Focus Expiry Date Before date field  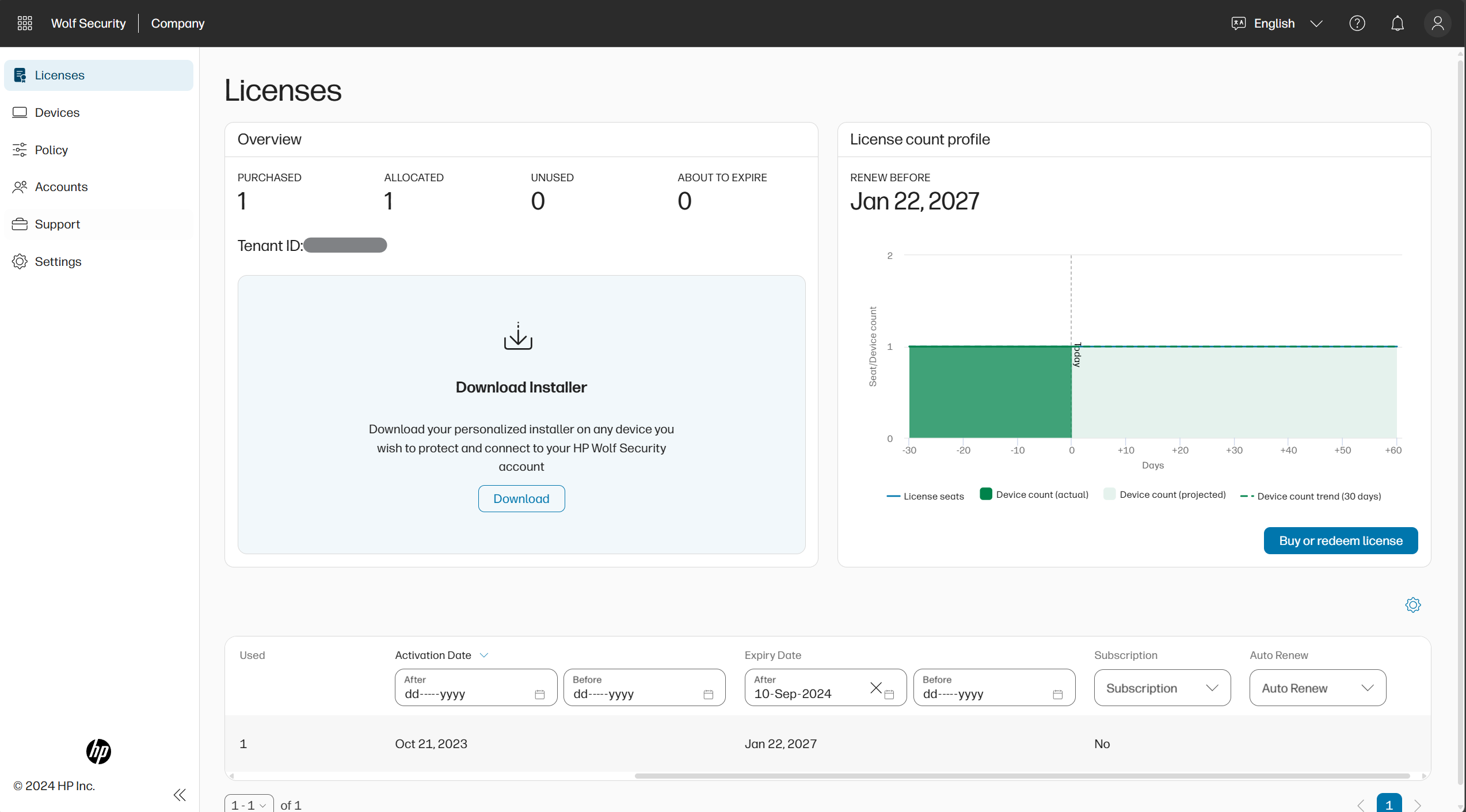pos(994,687)
